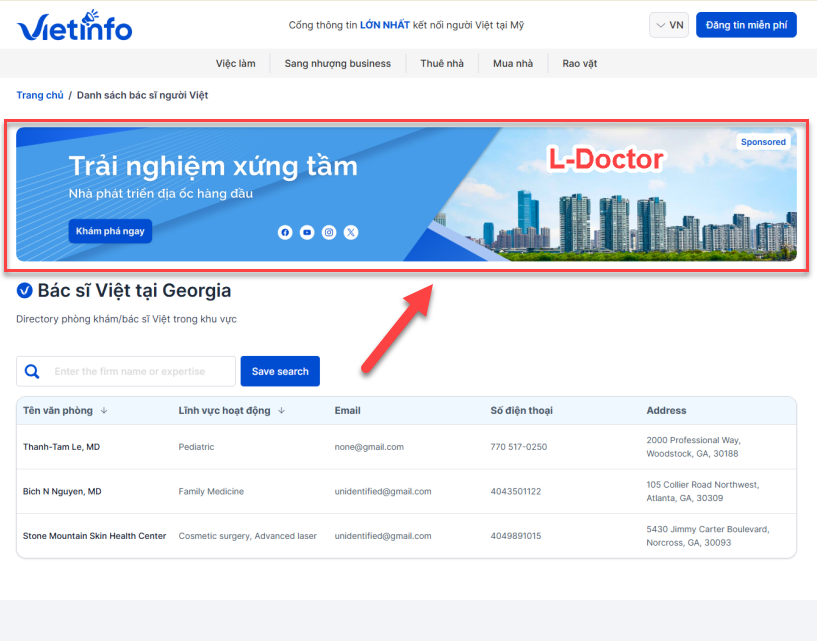Go to Trang chủ breadcrumb link
This screenshot has height=641, width=817.
(x=40, y=95)
